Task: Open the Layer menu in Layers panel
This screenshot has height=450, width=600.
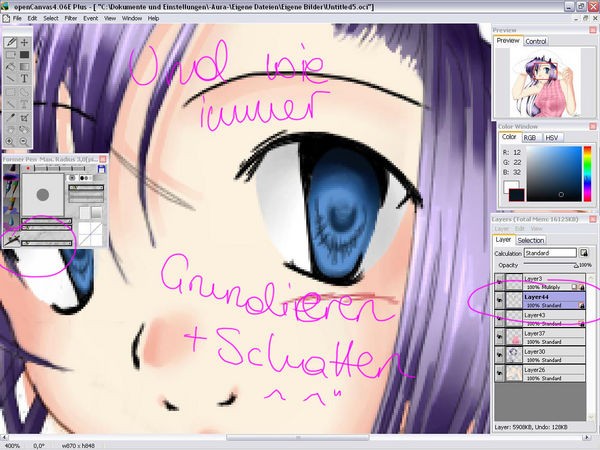Action: point(501,228)
